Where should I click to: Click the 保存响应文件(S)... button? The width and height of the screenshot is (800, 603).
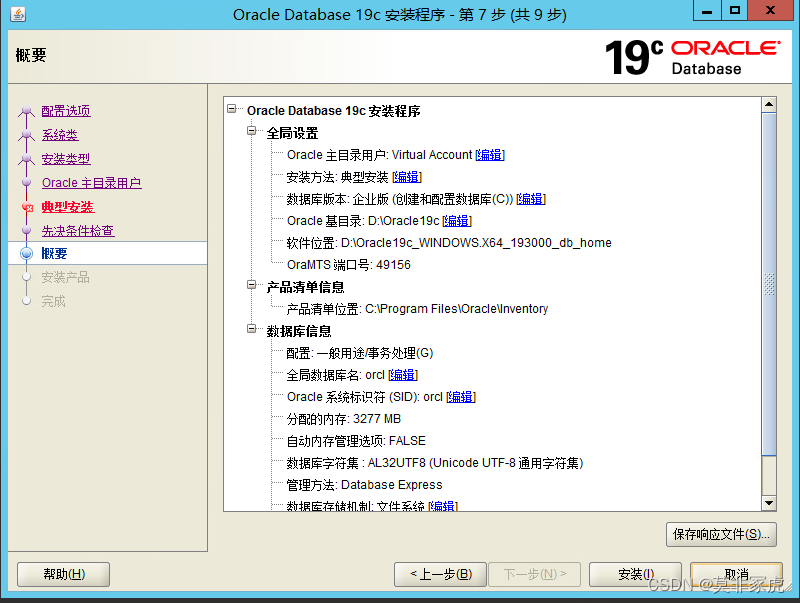721,534
